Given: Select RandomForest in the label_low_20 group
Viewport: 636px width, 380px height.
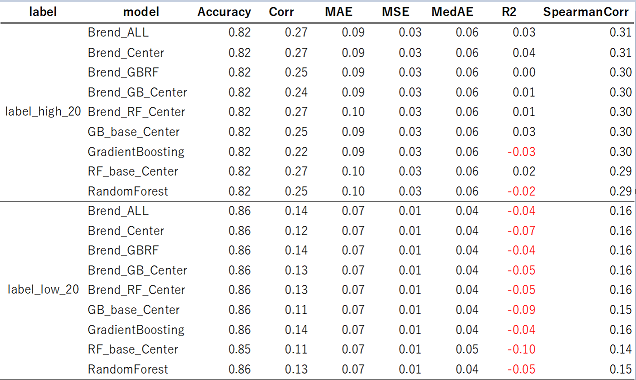Looking at the screenshot, I should click(x=128, y=369).
